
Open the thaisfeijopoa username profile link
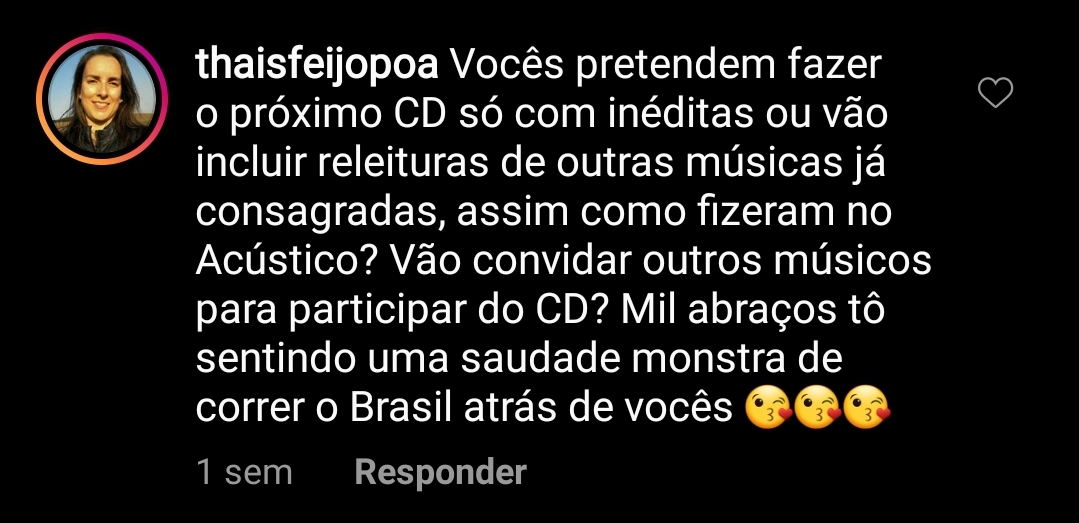[x=317, y=67]
